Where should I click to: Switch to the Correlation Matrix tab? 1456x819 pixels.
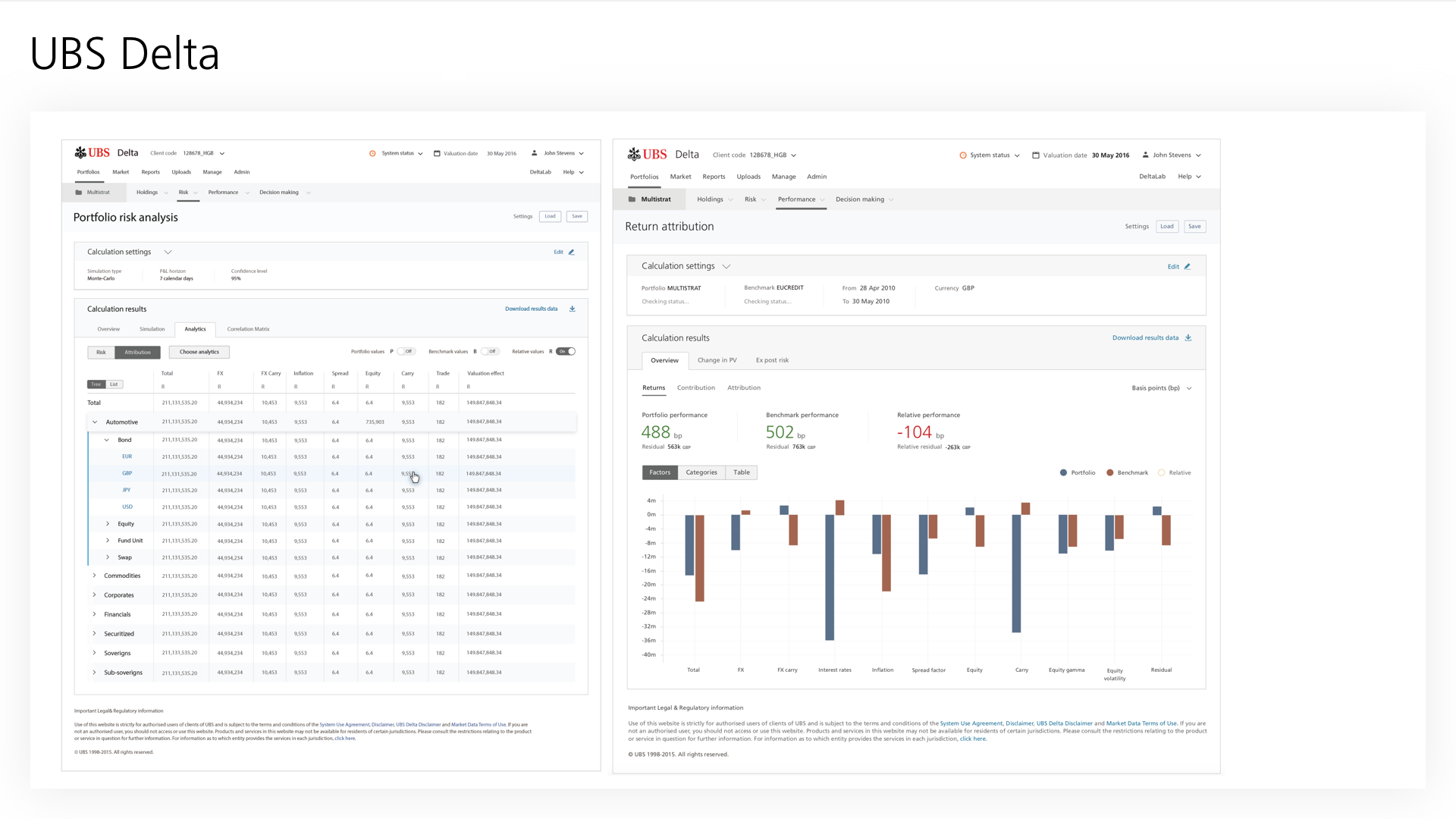point(248,329)
